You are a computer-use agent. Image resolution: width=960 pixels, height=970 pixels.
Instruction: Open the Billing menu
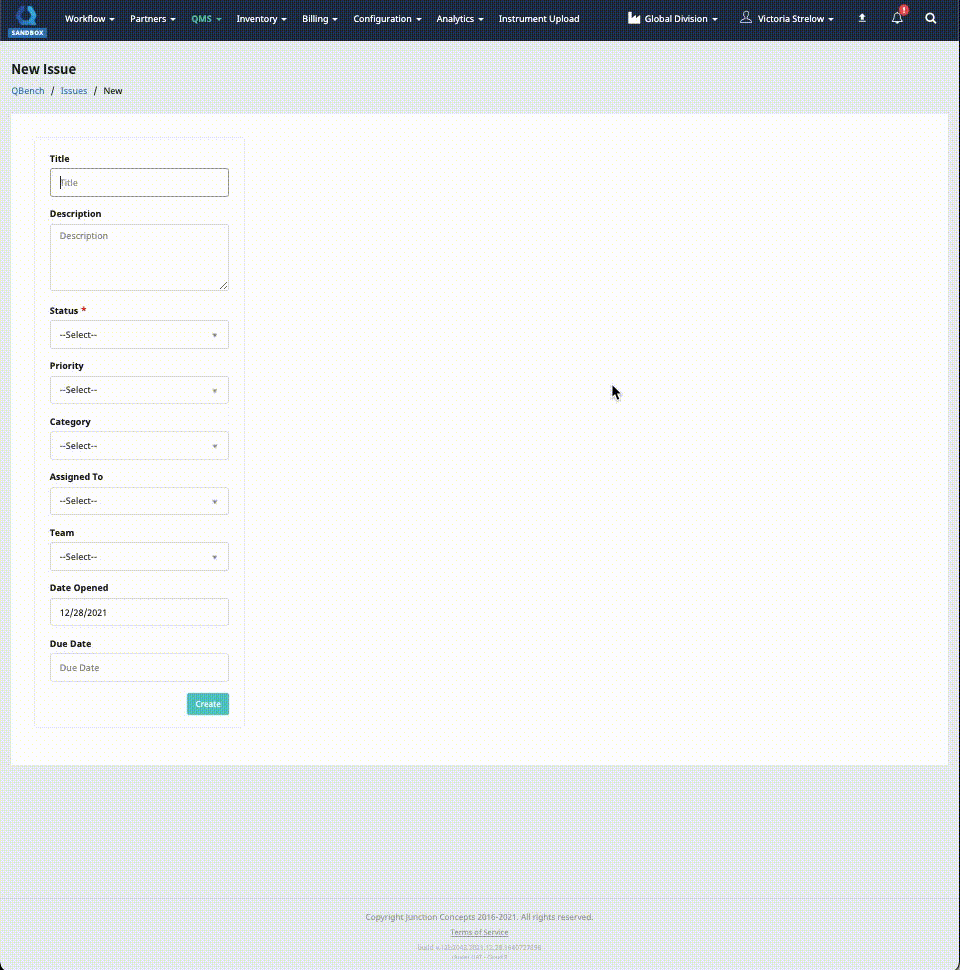click(320, 19)
